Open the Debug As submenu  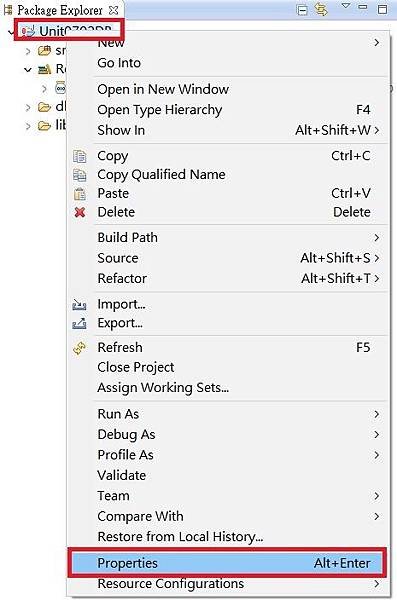tap(228, 435)
